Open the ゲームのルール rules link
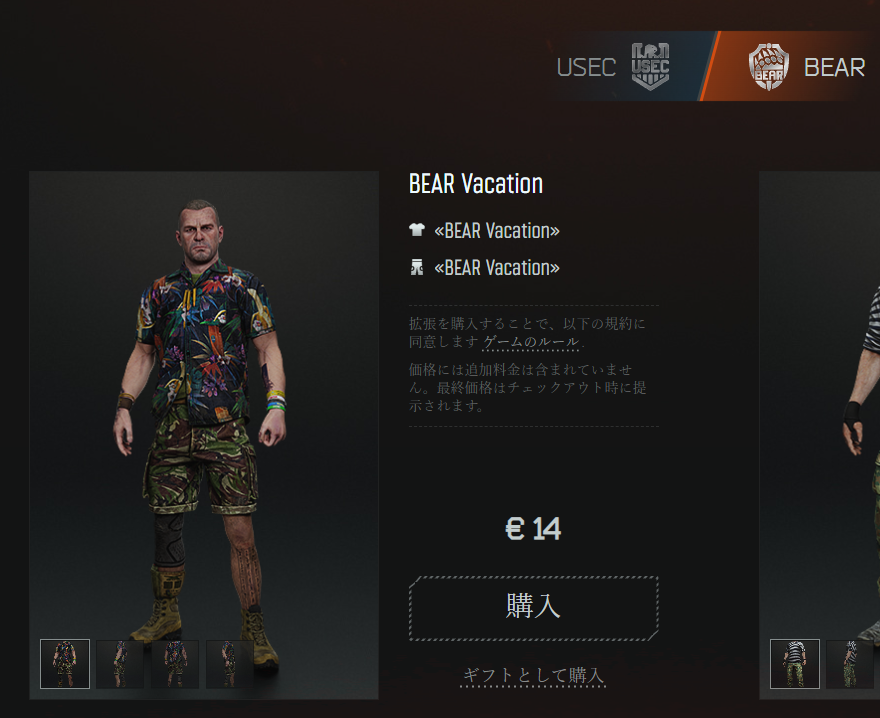880x718 pixels. (x=530, y=341)
